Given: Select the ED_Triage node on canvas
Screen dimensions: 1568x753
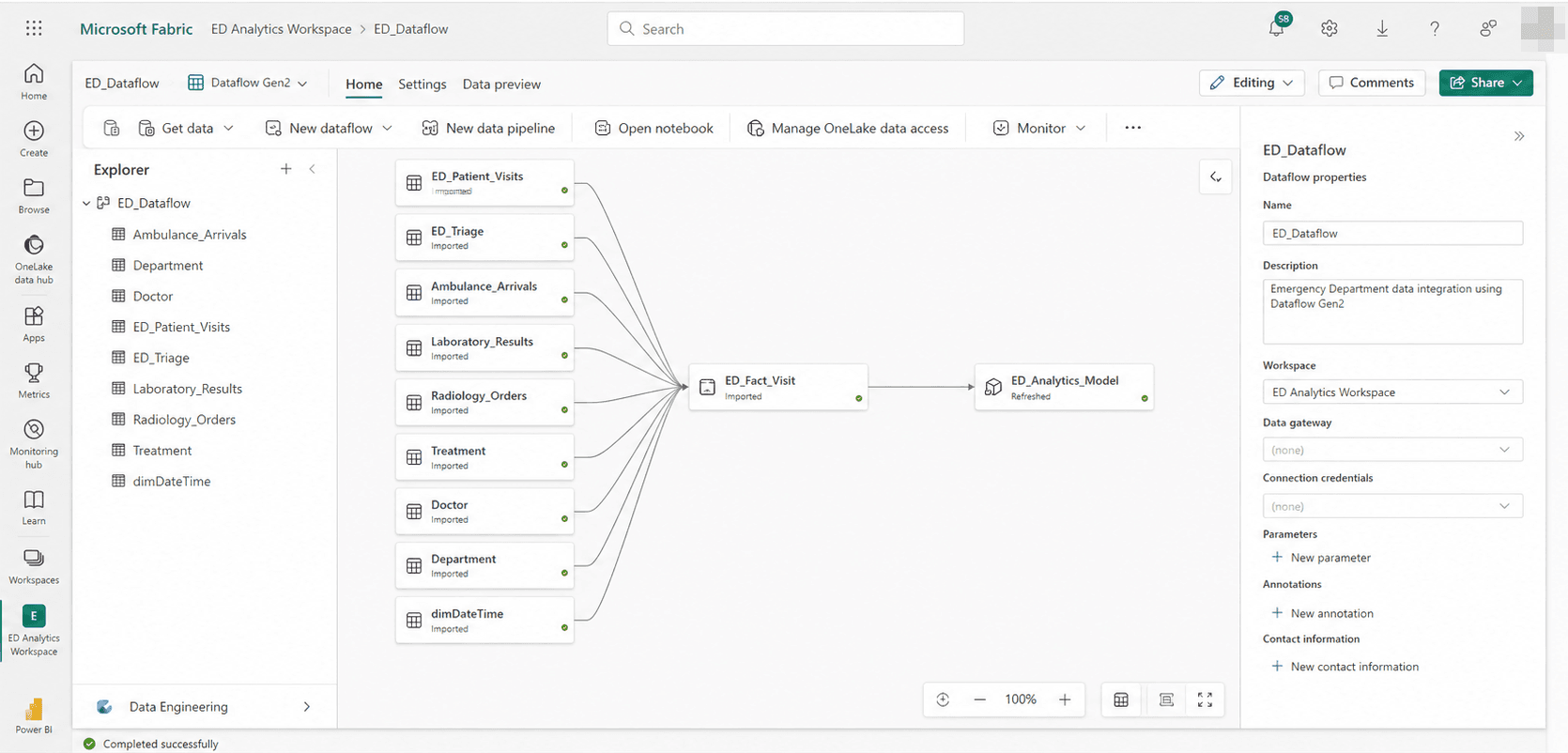Looking at the screenshot, I should click(x=484, y=238).
